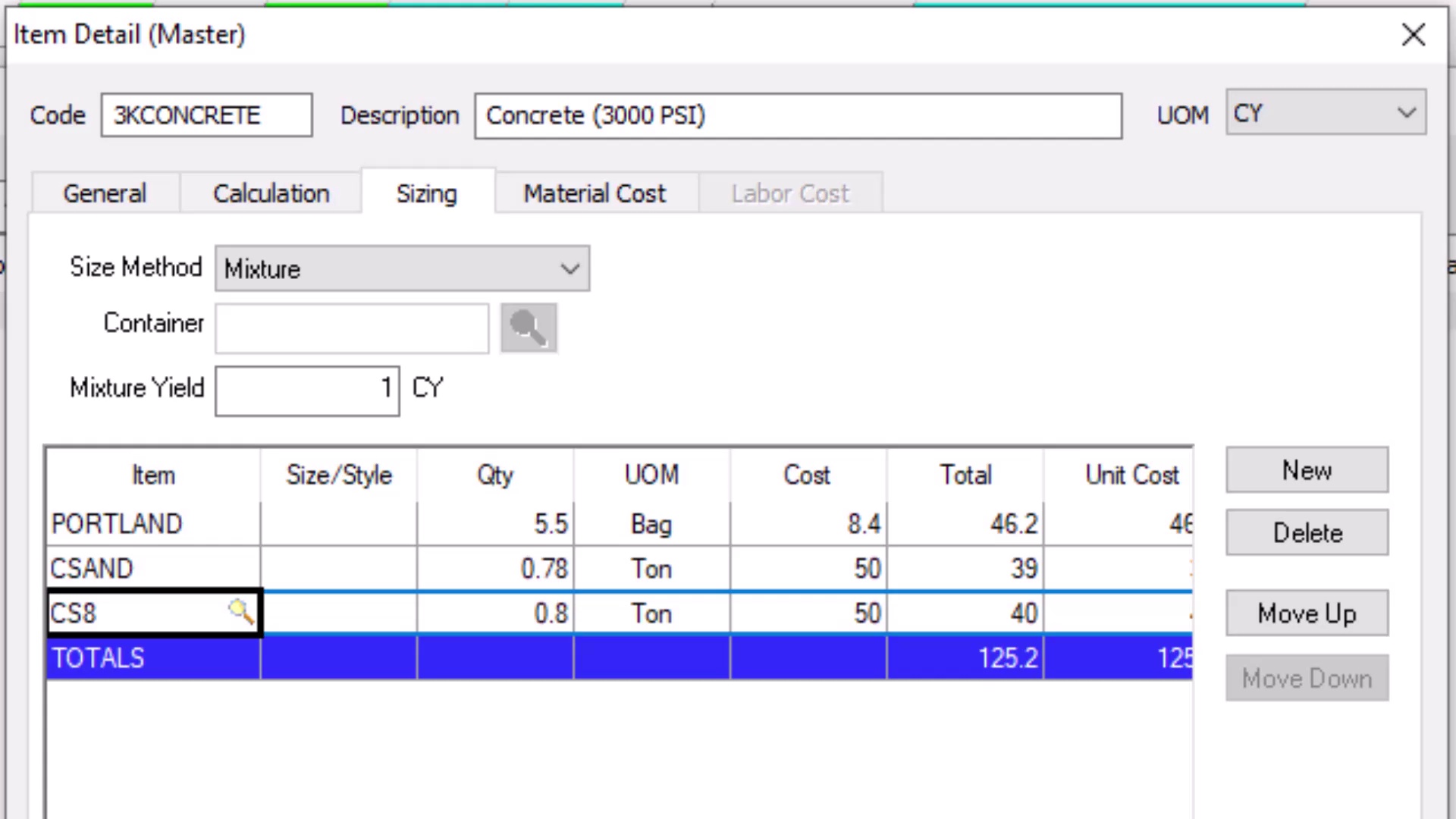Click the Sizing tab
Screen dimensions: 1456x819
[427, 193]
